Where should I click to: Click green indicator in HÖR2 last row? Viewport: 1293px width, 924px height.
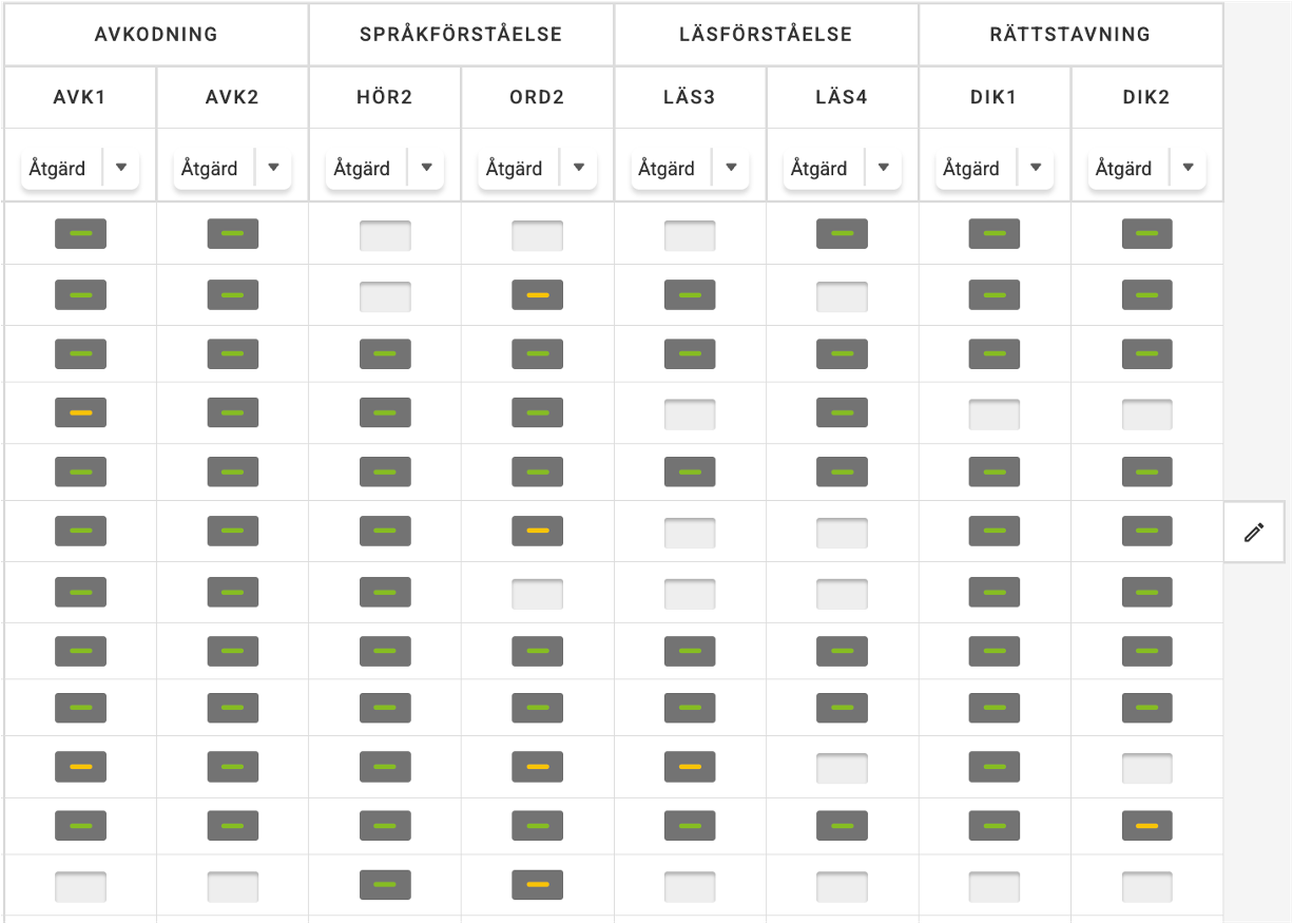click(385, 884)
